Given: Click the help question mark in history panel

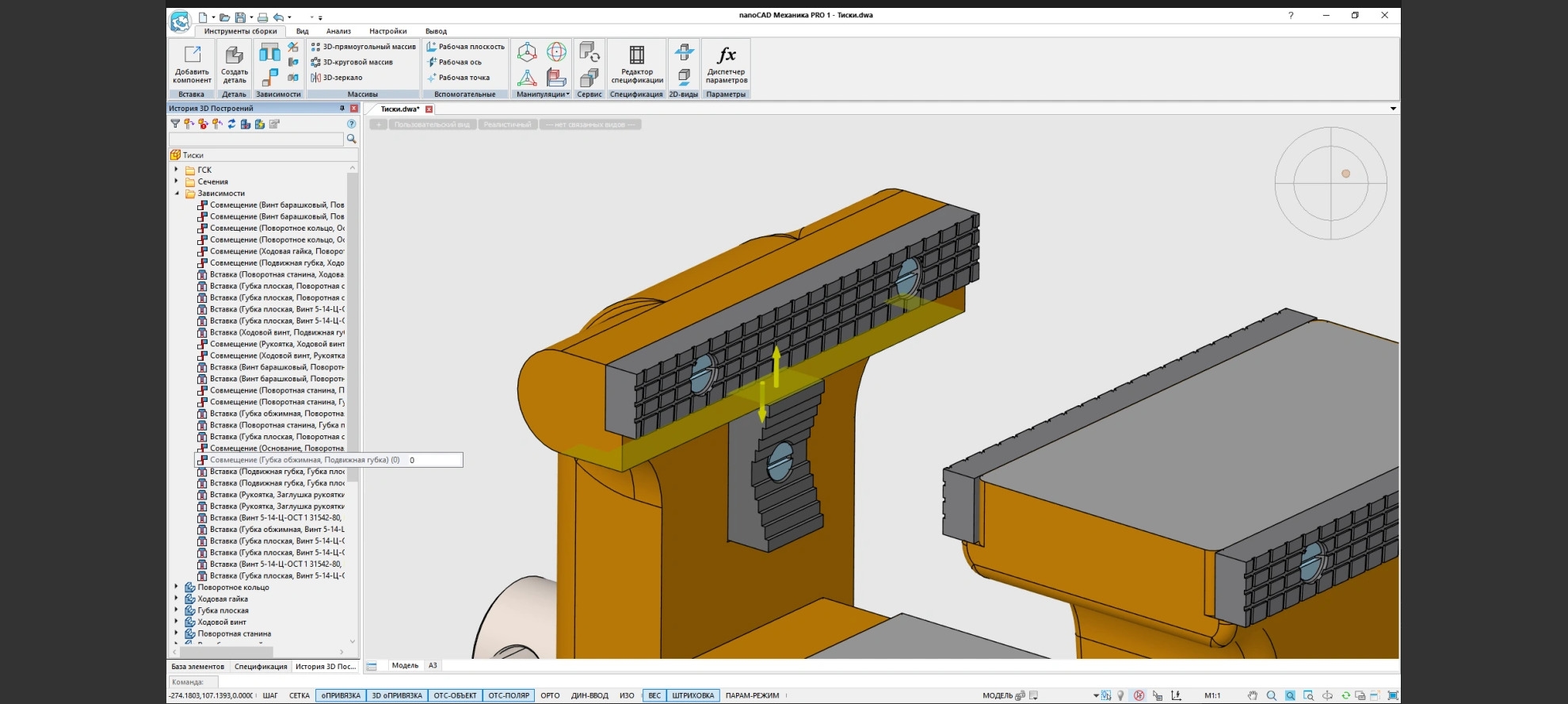Looking at the screenshot, I should (351, 124).
